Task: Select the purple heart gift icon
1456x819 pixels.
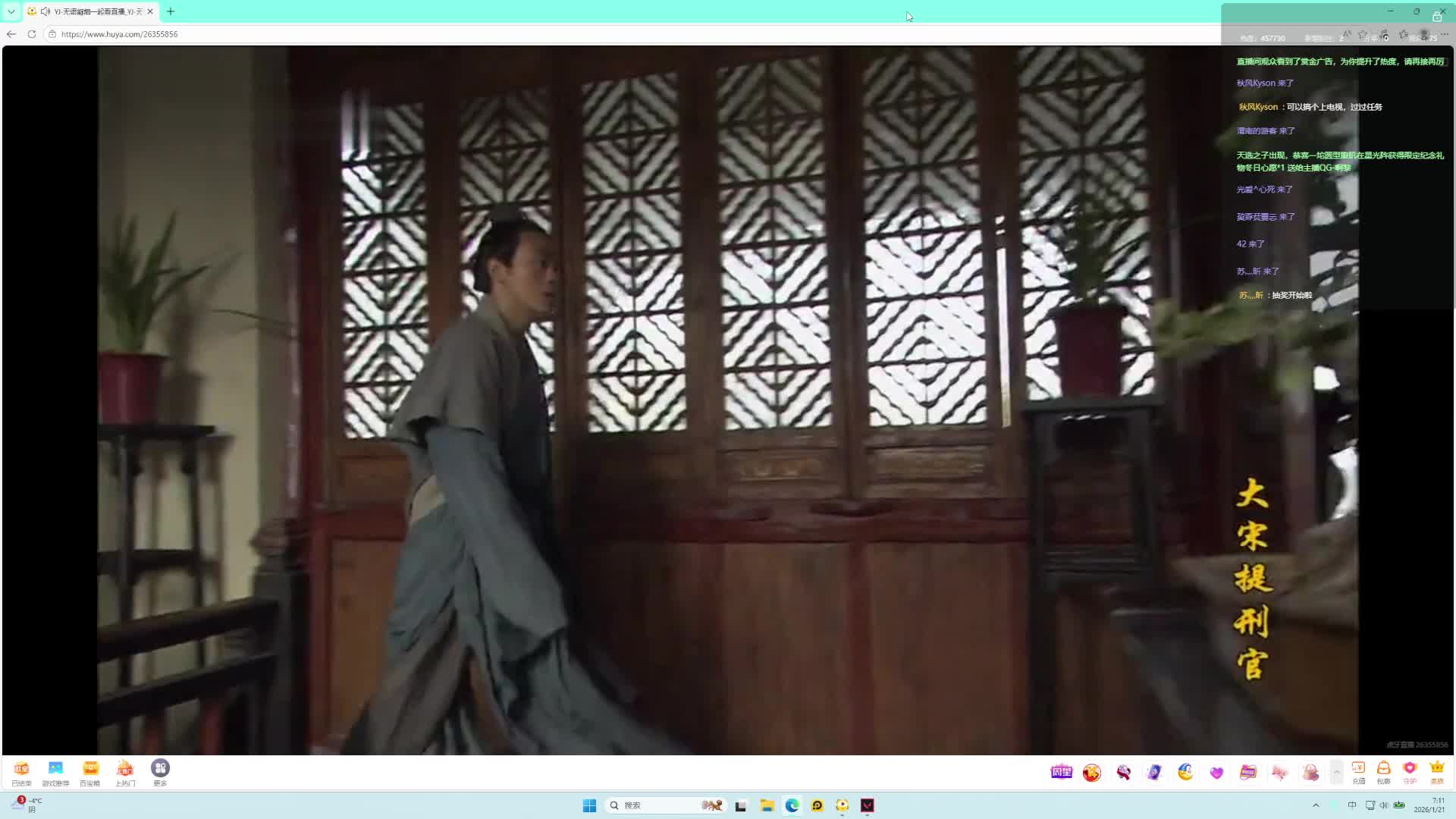Action: [1216, 772]
